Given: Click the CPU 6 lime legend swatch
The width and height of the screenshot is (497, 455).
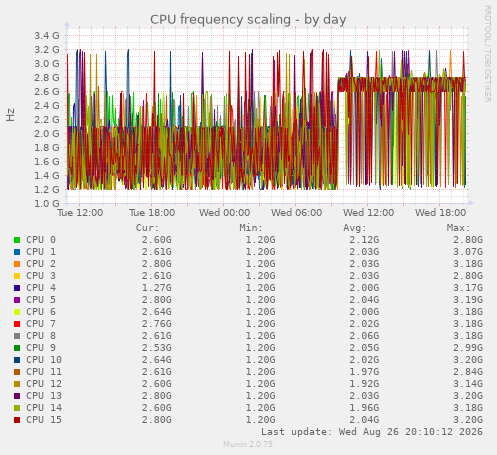Looking at the screenshot, I should click(x=17, y=312).
